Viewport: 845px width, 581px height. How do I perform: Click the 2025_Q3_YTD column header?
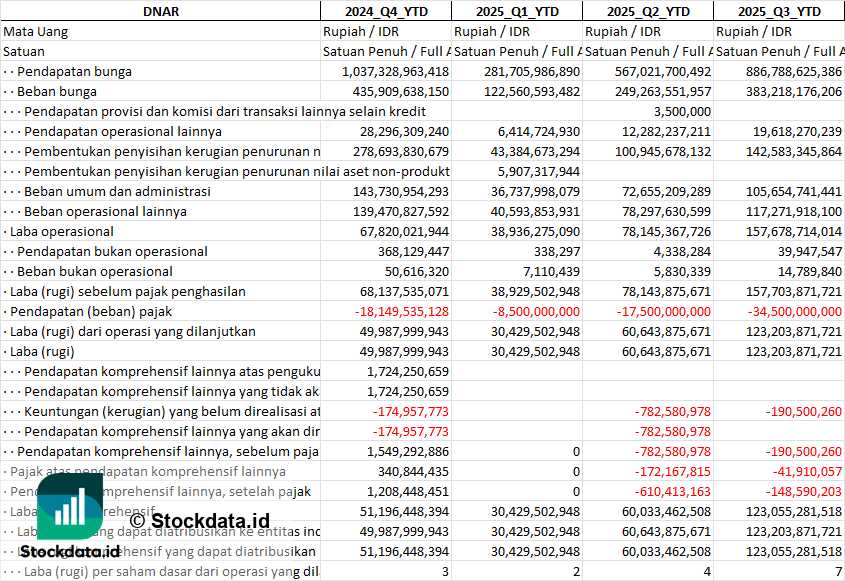779,11
